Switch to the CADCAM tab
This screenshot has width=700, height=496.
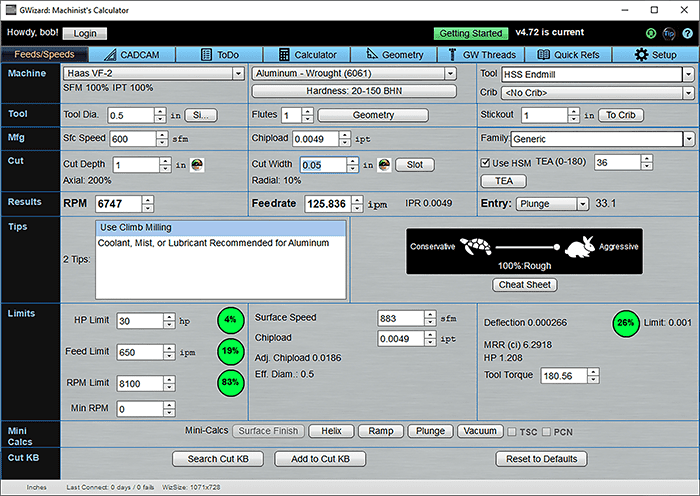132,54
